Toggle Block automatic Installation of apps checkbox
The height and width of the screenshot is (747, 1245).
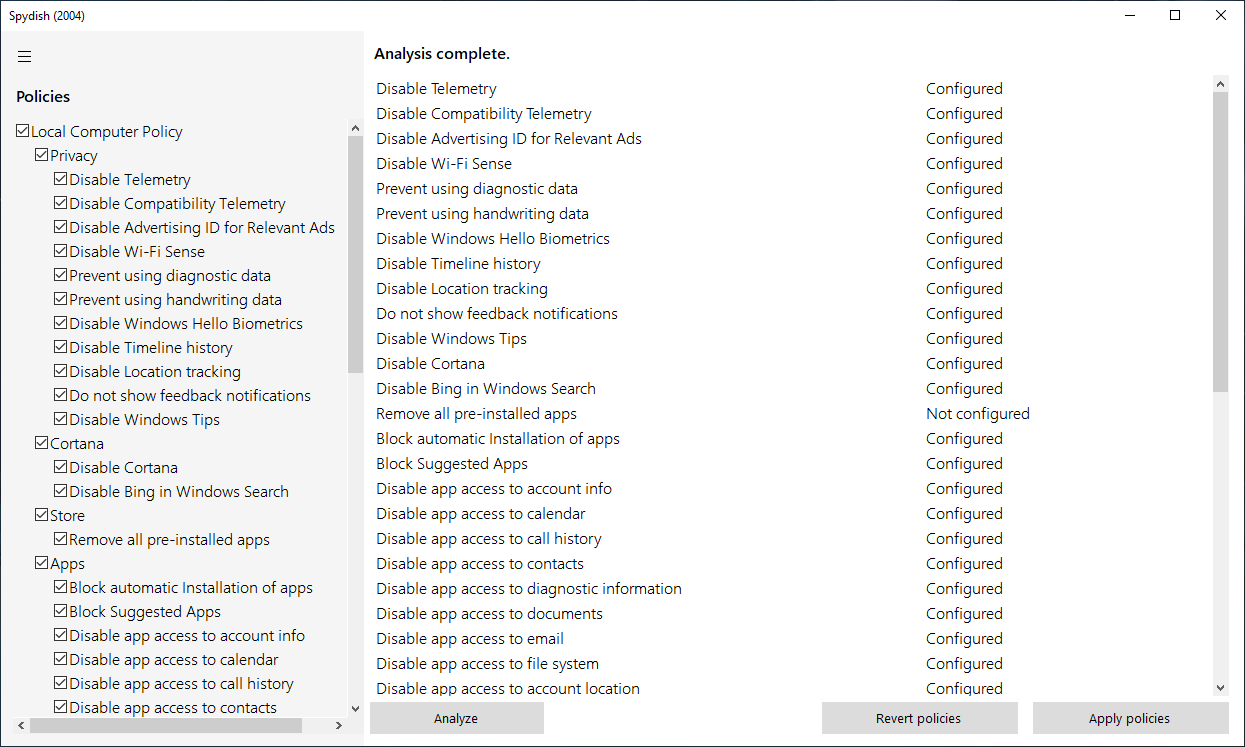tap(61, 587)
